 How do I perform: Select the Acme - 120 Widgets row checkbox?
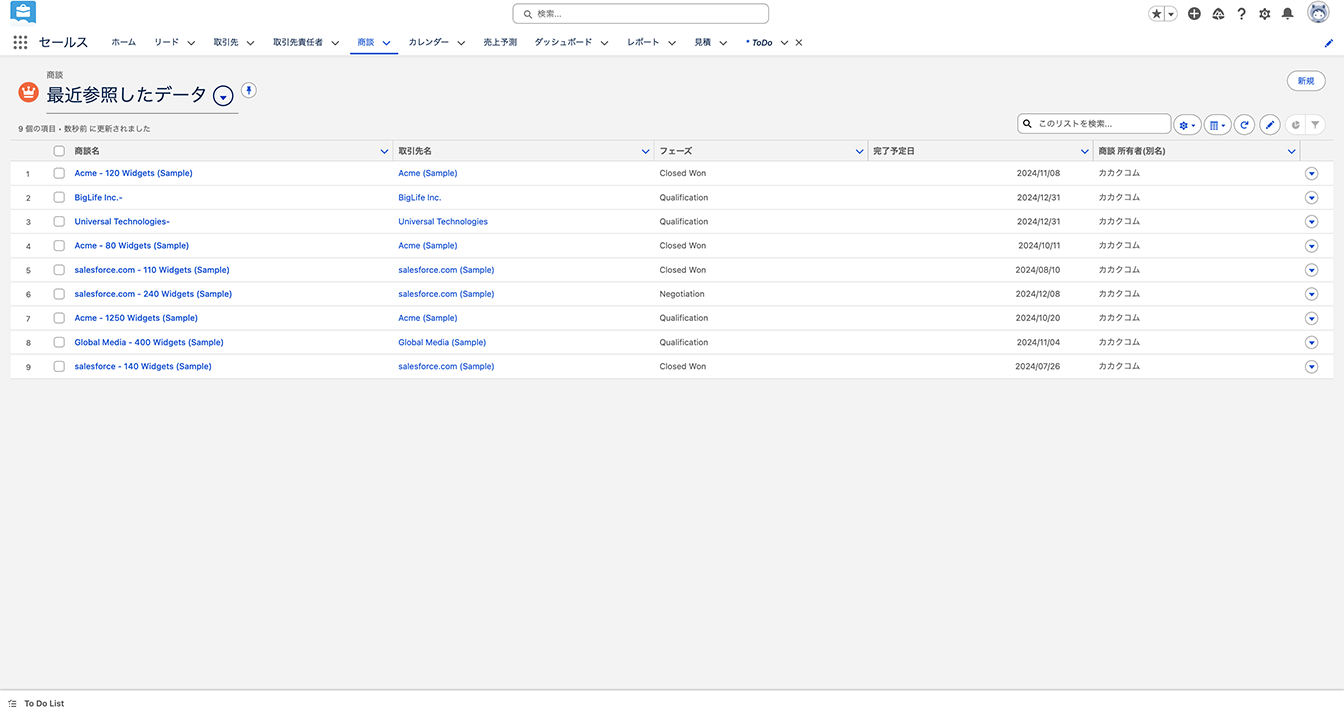[59, 173]
